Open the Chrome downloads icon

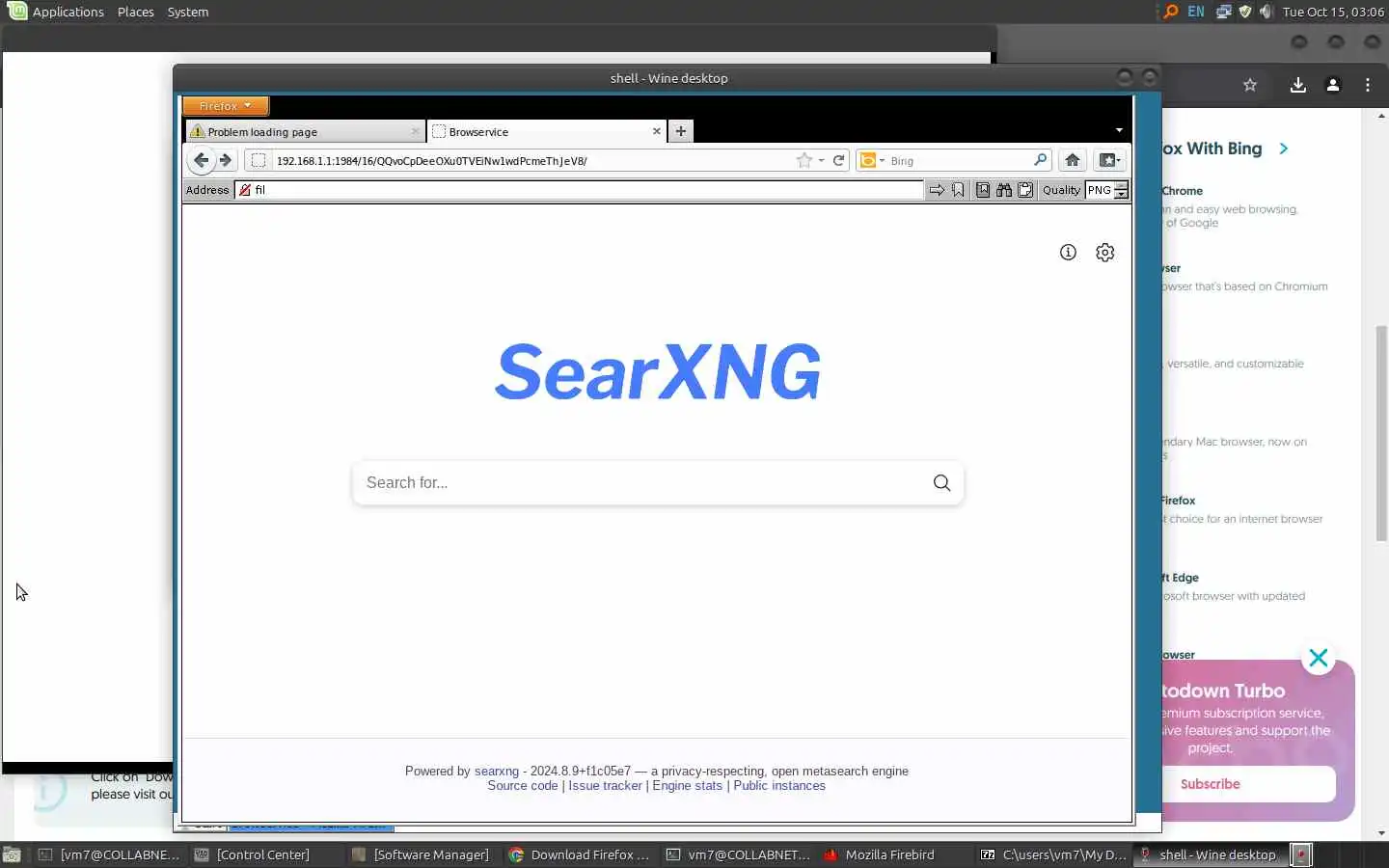coord(1298,85)
